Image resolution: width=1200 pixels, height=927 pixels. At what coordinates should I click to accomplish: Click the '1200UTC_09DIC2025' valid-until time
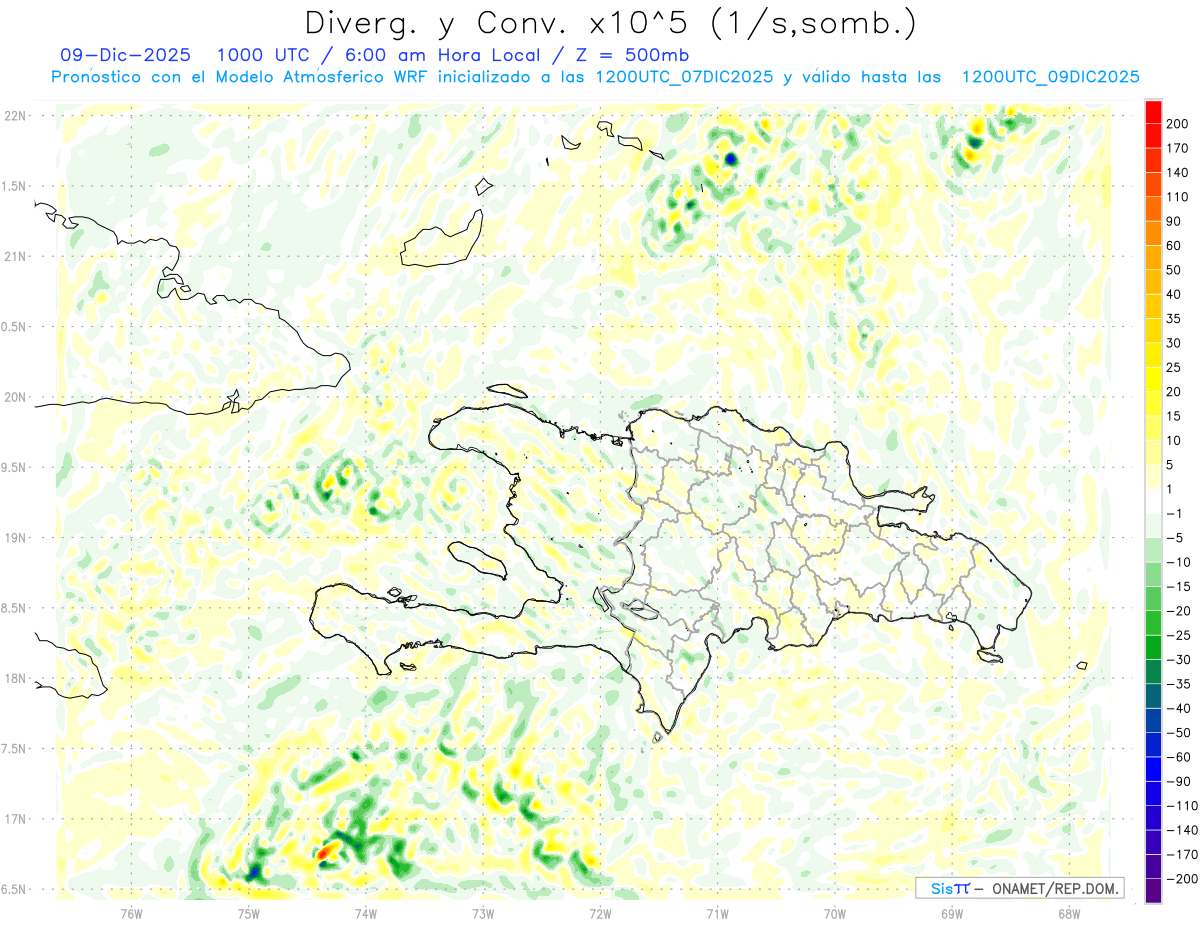(1050, 77)
